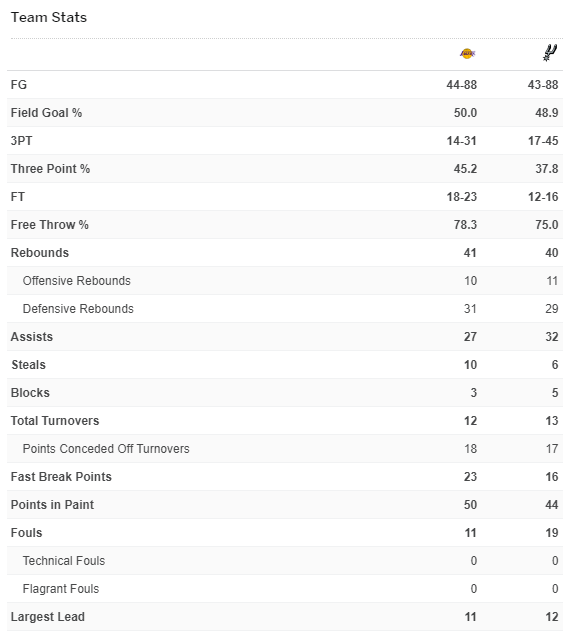570x637 pixels.
Task: Click the FG row label
Action: coord(19,84)
